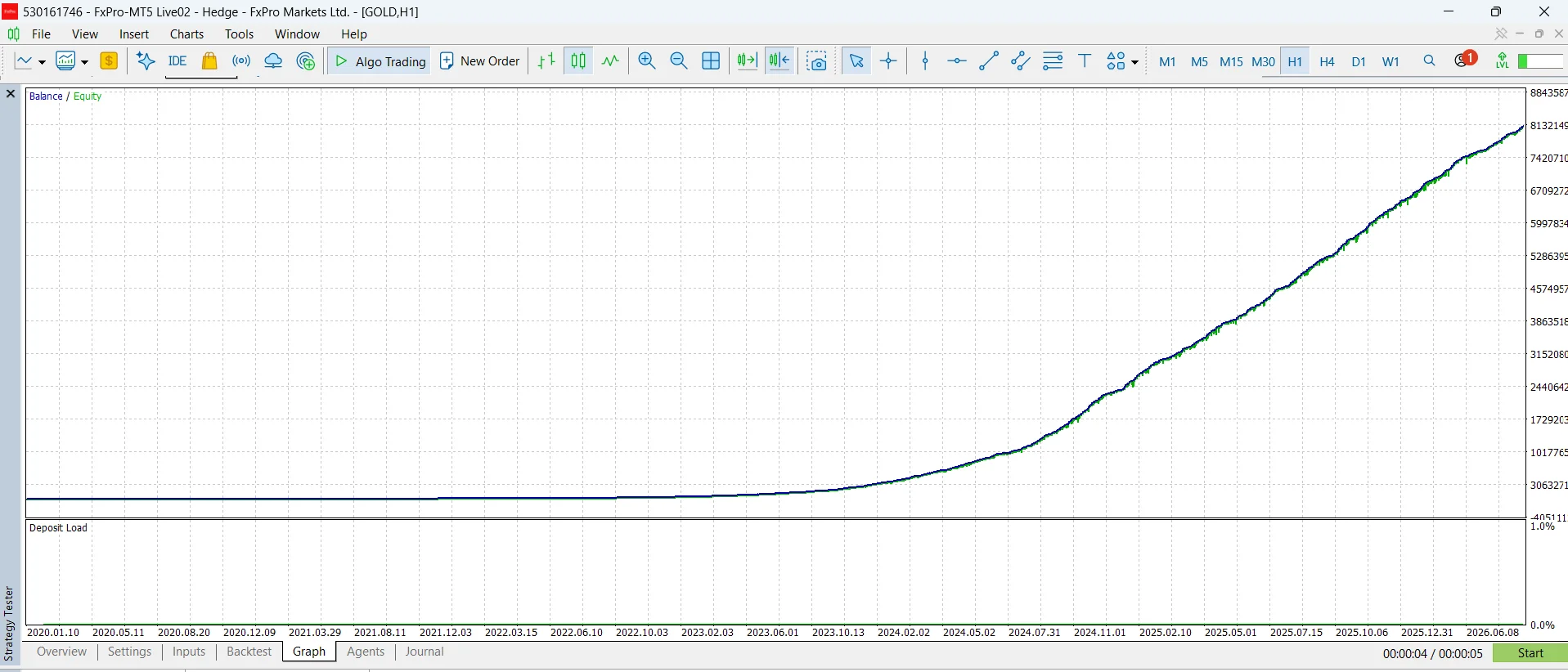This screenshot has width=1568, height=672.
Task: Toggle chart auto-scroll to latest bar
Action: point(747,61)
